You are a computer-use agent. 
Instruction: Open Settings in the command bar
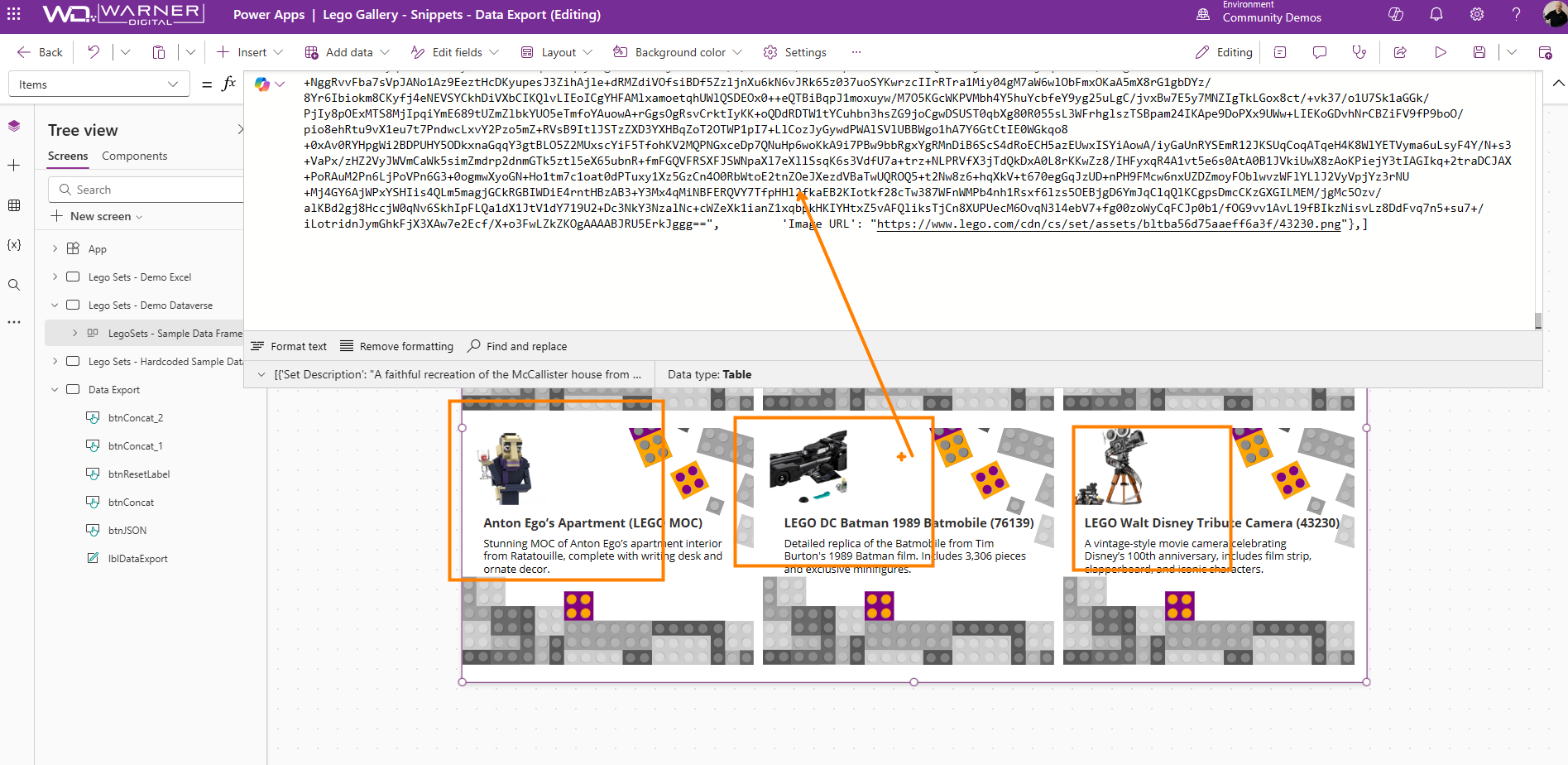(794, 52)
